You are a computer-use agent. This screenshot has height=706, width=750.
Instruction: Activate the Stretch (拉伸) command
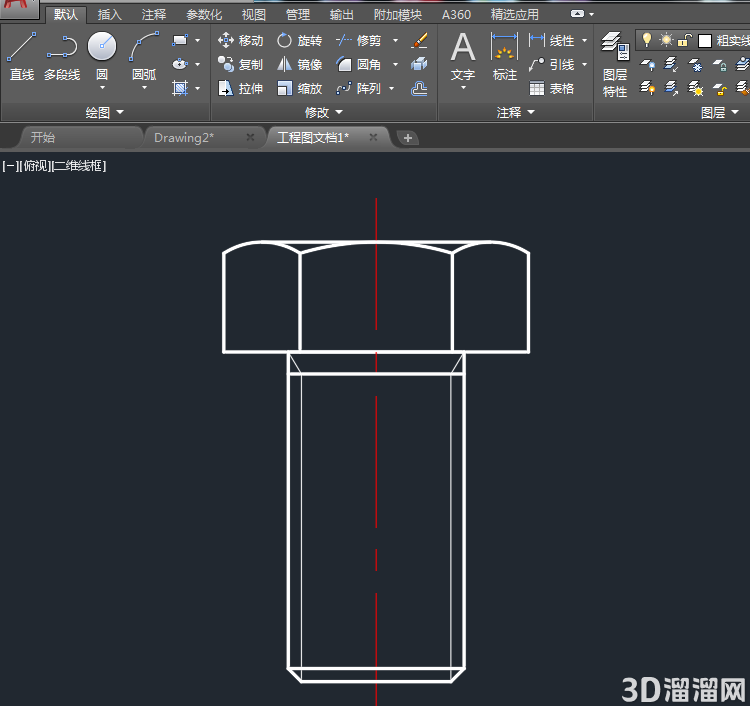pyautogui.click(x=241, y=88)
